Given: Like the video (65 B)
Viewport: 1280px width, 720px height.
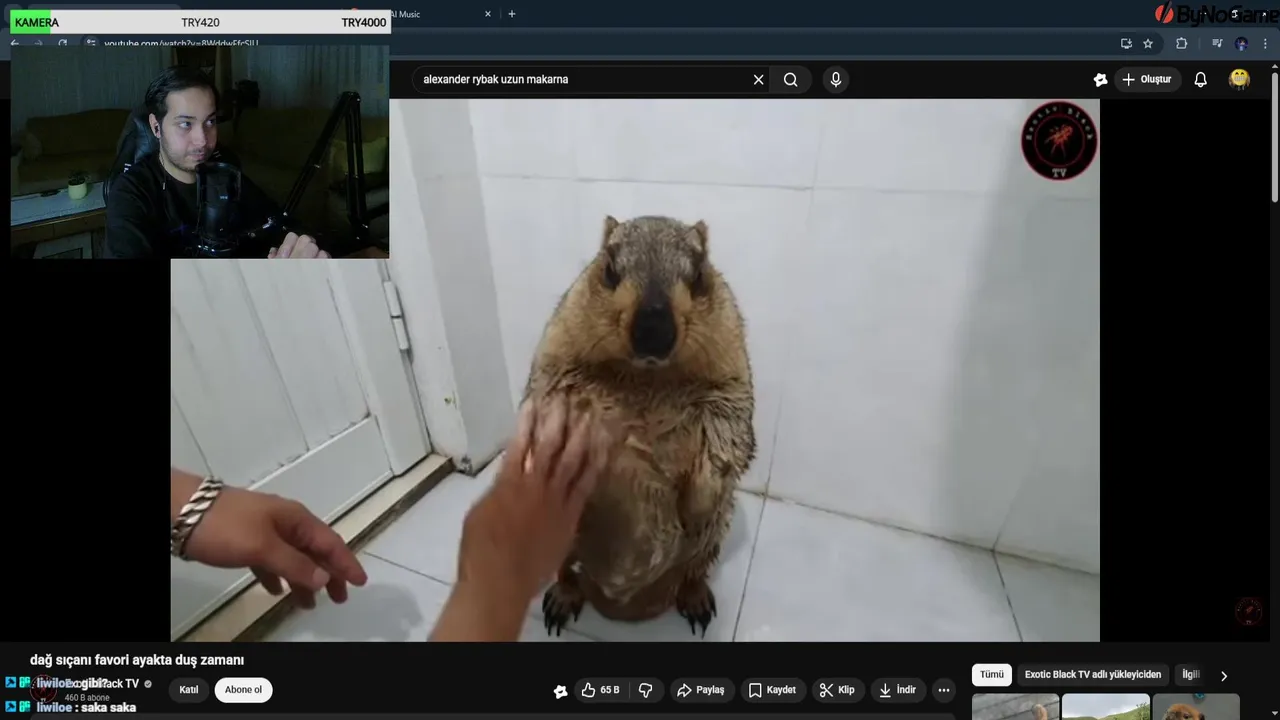Looking at the screenshot, I should (601, 690).
